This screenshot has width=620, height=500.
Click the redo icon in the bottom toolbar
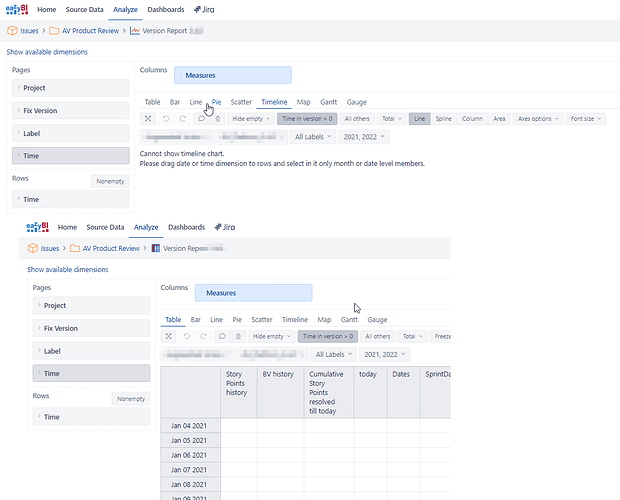pyautogui.click(x=203, y=336)
